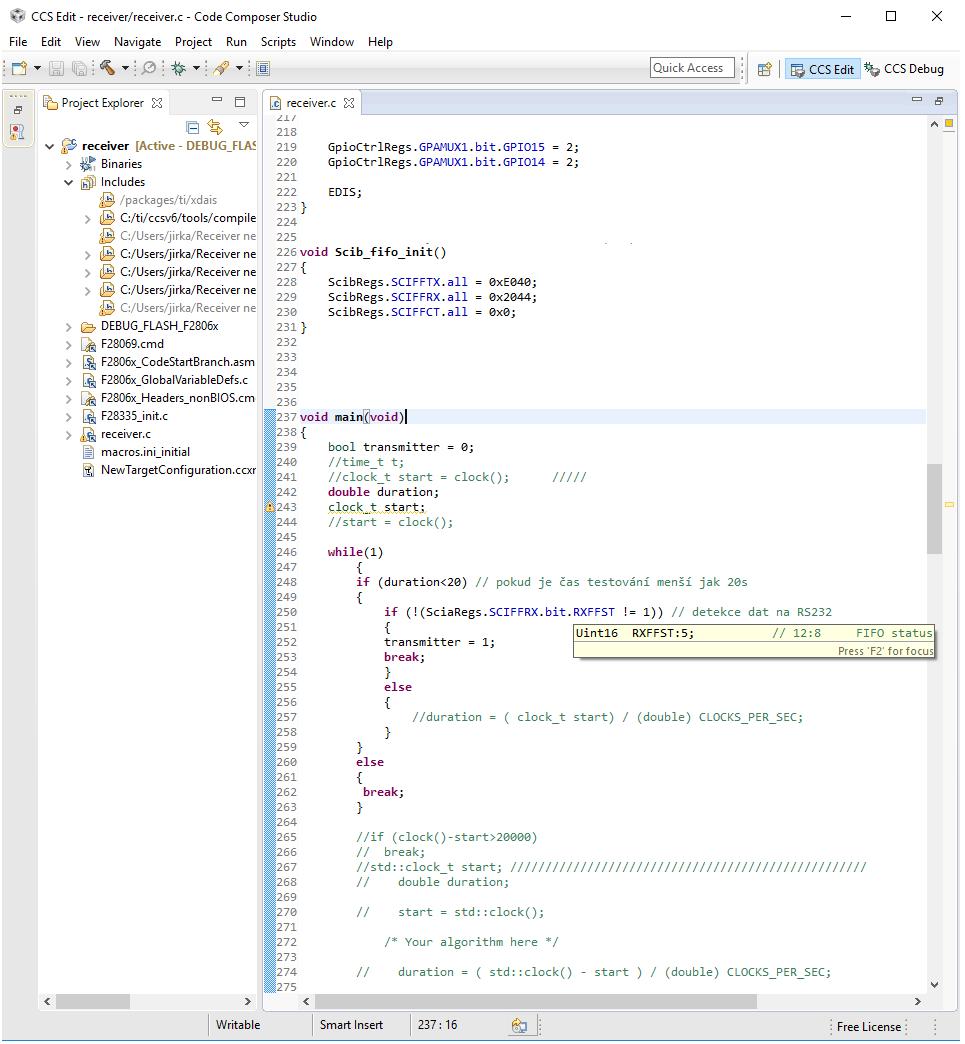
Task: Click the yellow overview ruler warning square
Action: coord(950,123)
